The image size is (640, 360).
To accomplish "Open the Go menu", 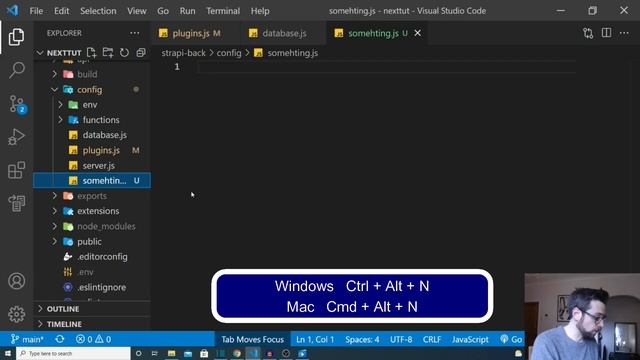I will coord(163,11).
